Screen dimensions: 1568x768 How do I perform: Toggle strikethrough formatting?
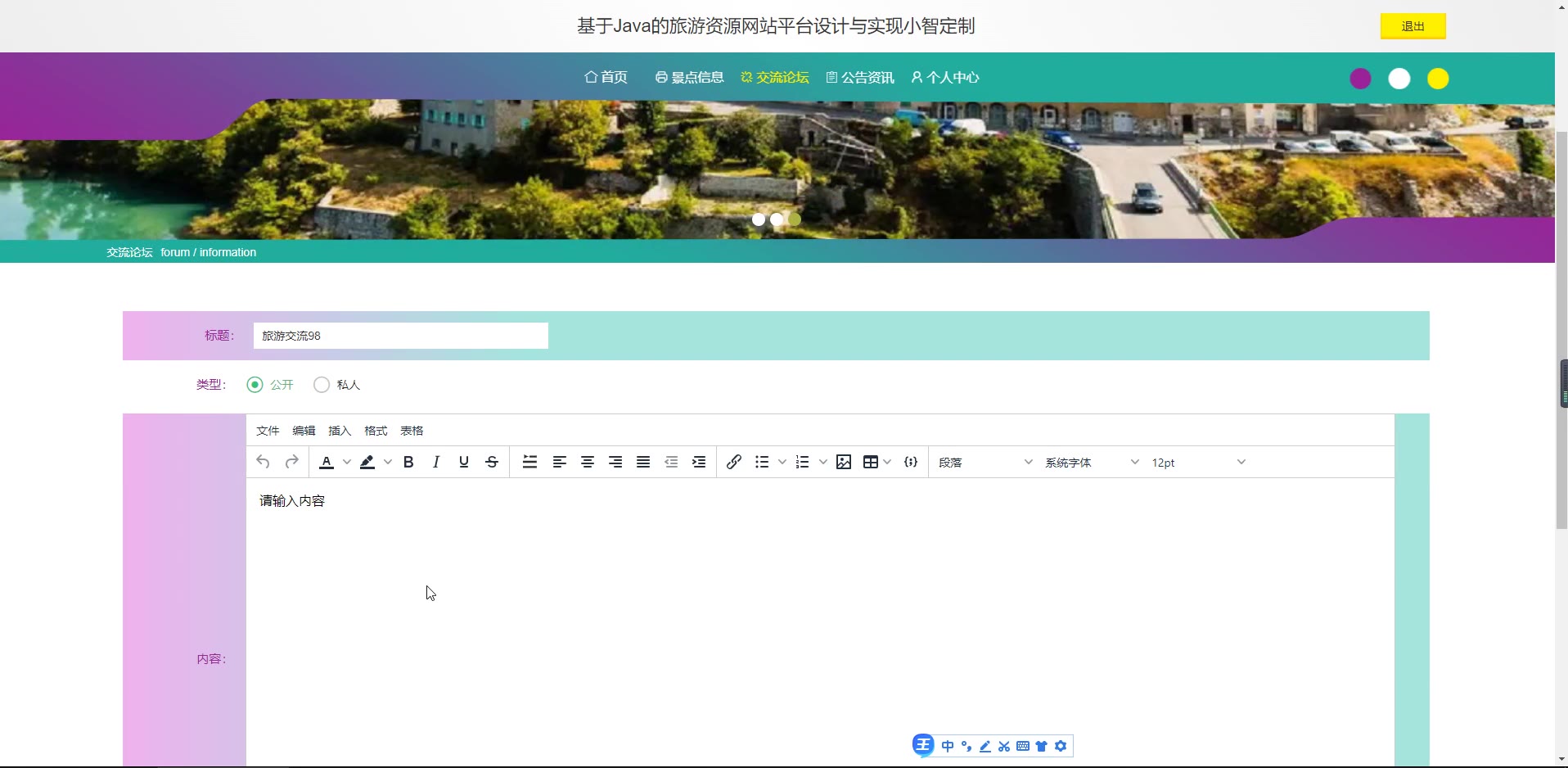pyautogui.click(x=492, y=463)
